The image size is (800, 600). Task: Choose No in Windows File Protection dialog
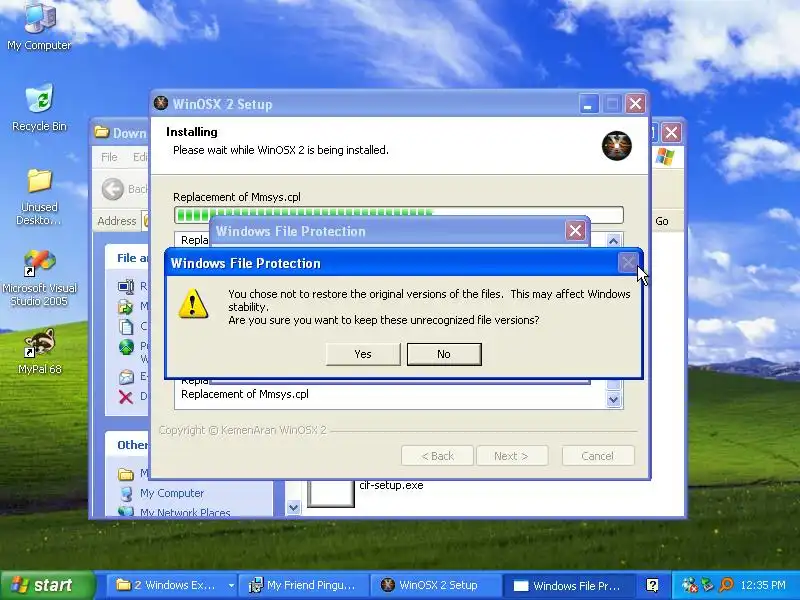coord(444,354)
